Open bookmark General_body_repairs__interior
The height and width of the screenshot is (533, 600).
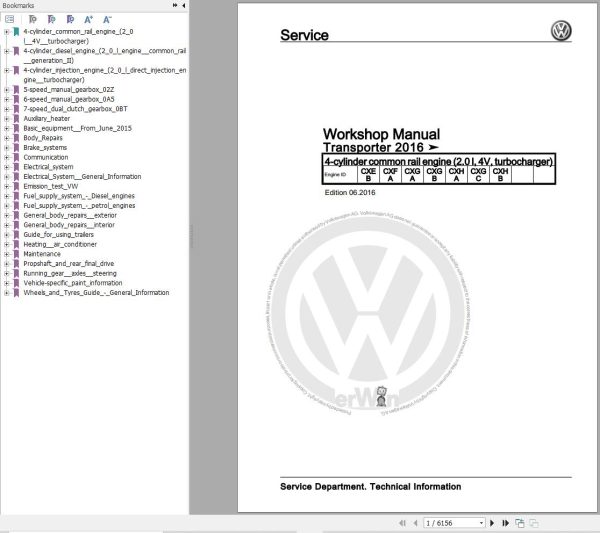tap(69, 225)
